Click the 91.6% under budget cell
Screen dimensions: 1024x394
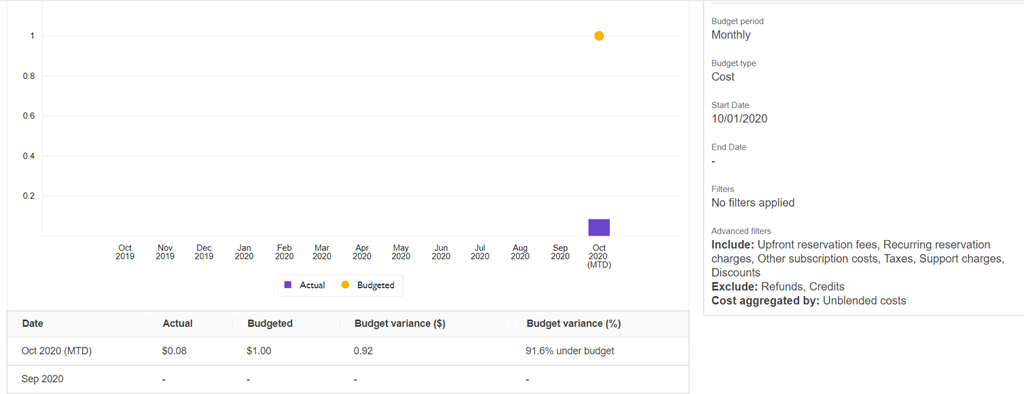[570, 351]
